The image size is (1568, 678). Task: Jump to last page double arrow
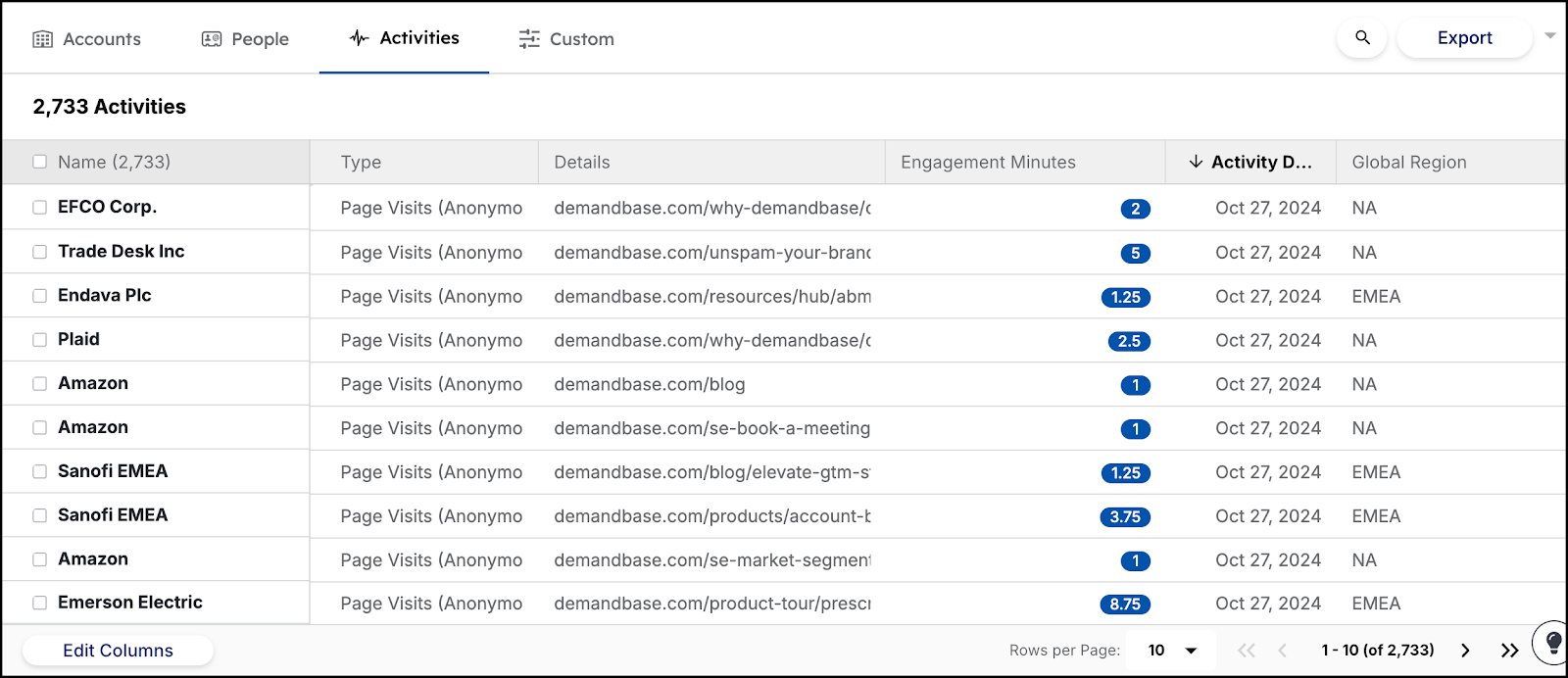tap(1509, 651)
